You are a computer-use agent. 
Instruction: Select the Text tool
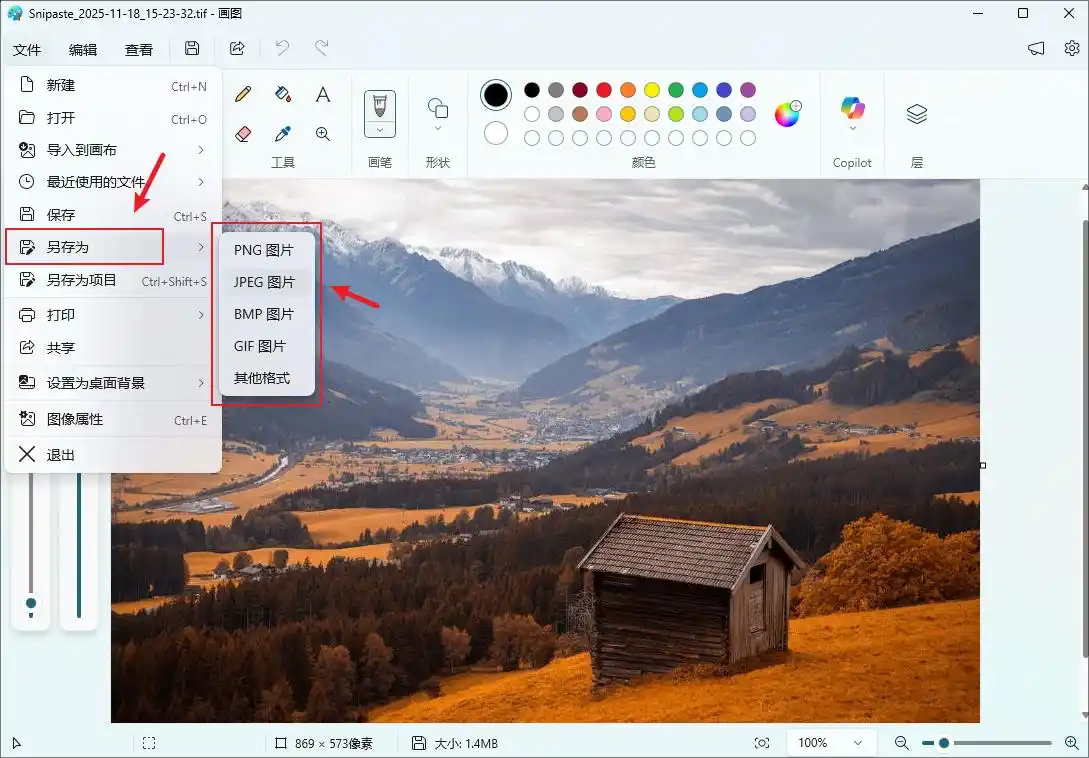[323, 95]
